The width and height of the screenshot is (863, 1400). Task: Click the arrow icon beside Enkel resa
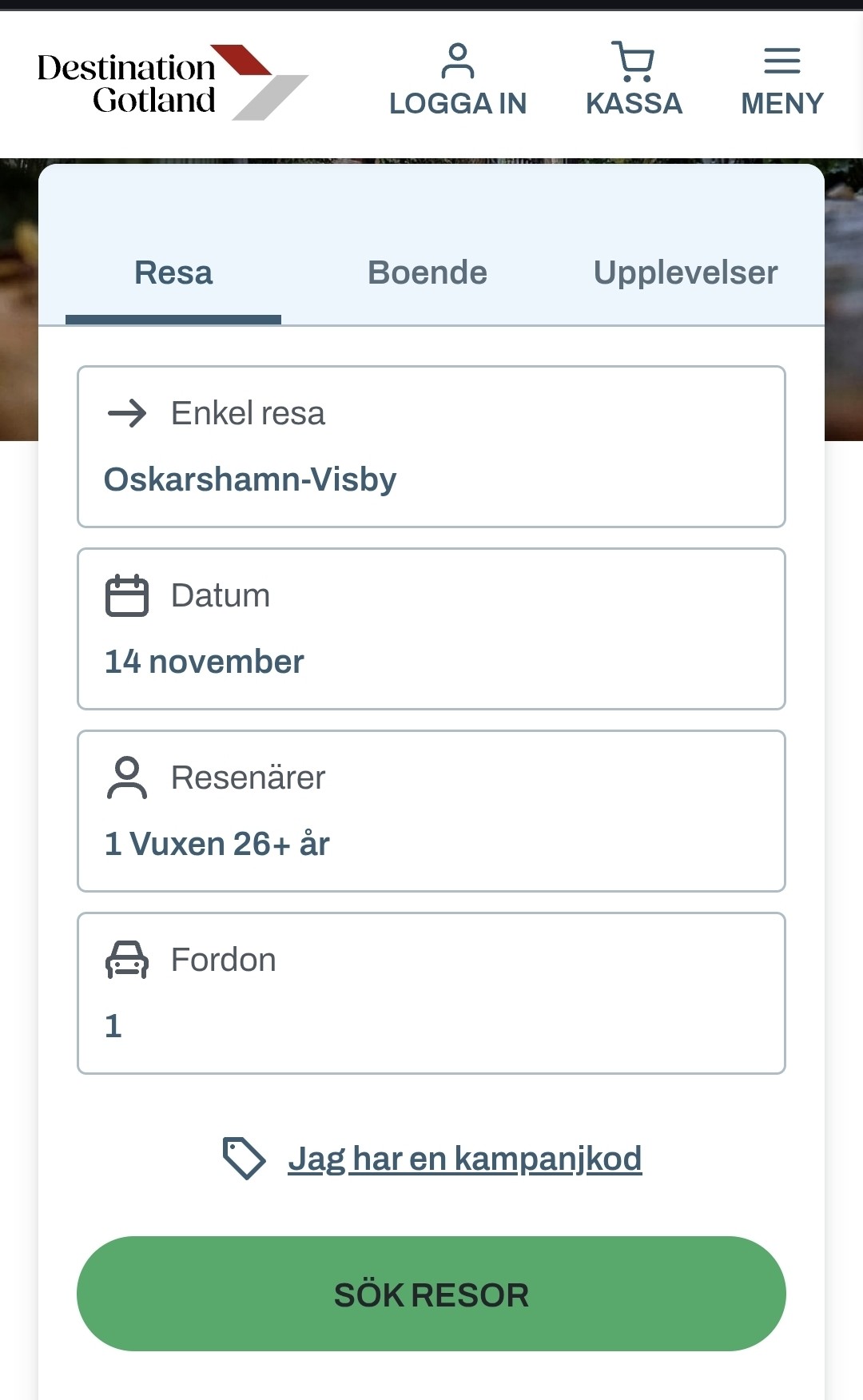(127, 413)
